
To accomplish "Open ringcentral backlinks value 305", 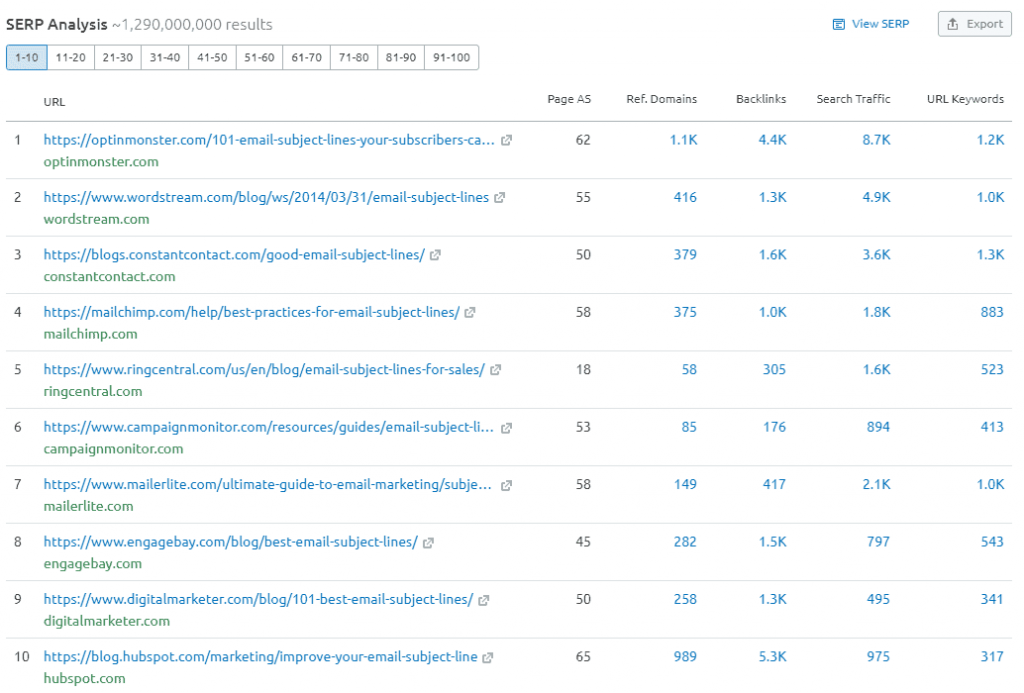I will (775, 370).
